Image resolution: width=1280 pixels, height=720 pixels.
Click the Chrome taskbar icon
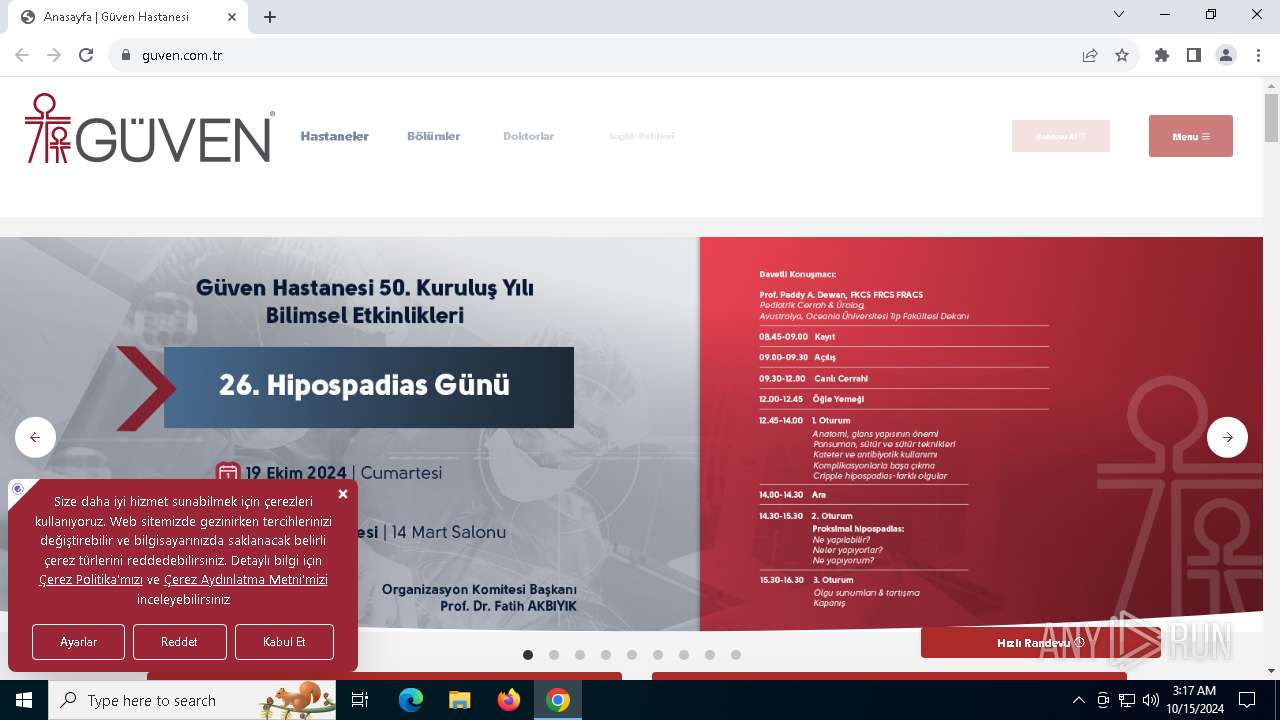pos(558,700)
